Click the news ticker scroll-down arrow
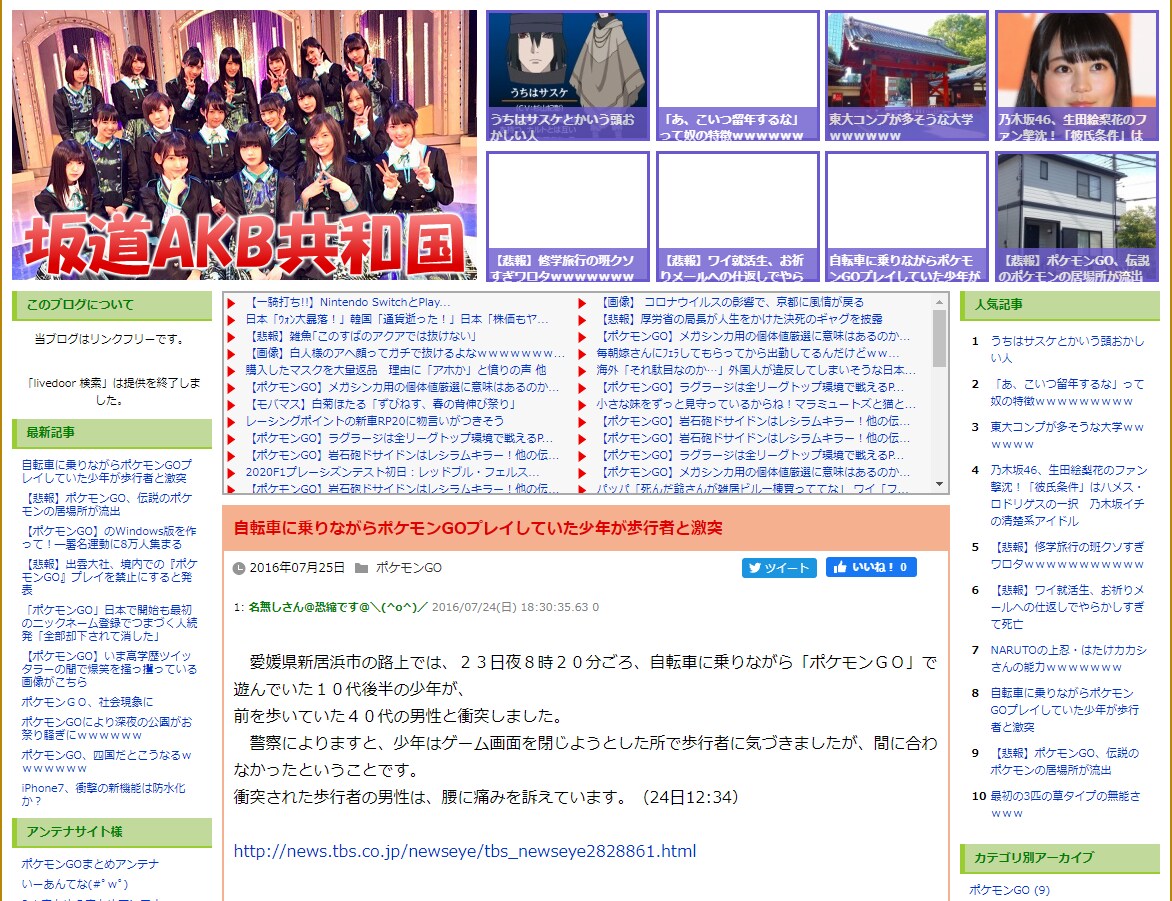 click(x=940, y=484)
